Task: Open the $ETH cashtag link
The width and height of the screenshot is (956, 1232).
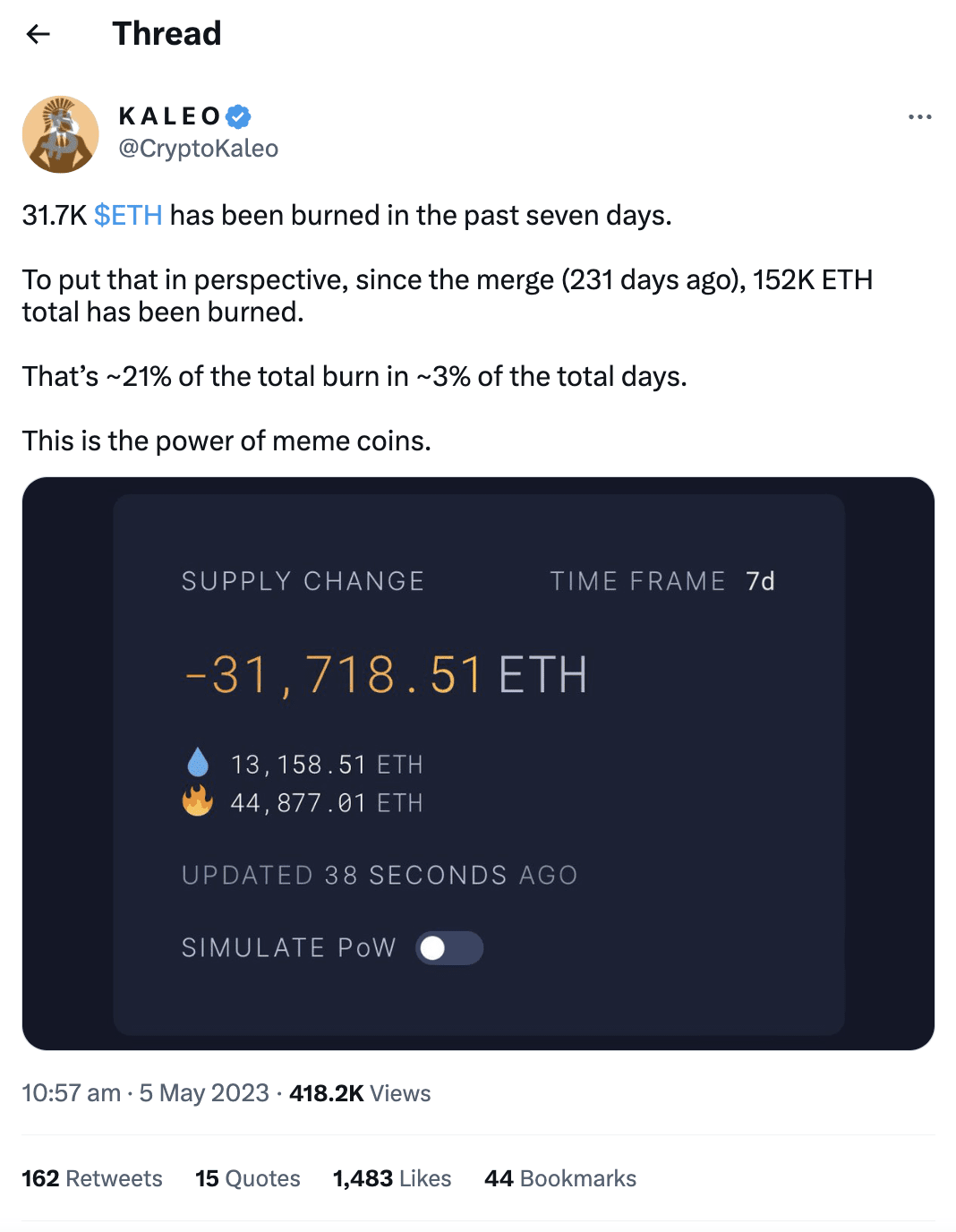Action: pyautogui.click(x=128, y=215)
